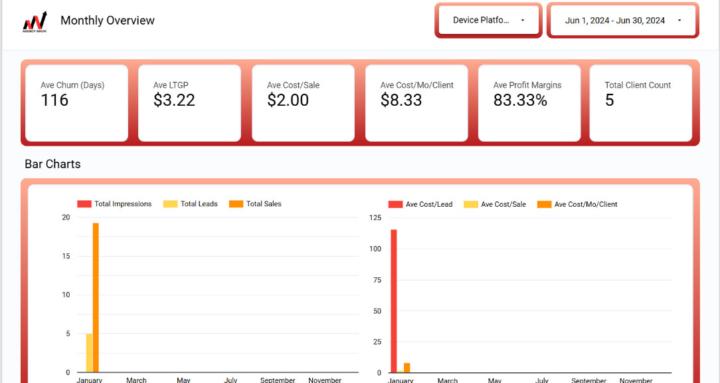Click the 116 average churn days value
The width and height of the screenshot is (720, 383).
55,100
